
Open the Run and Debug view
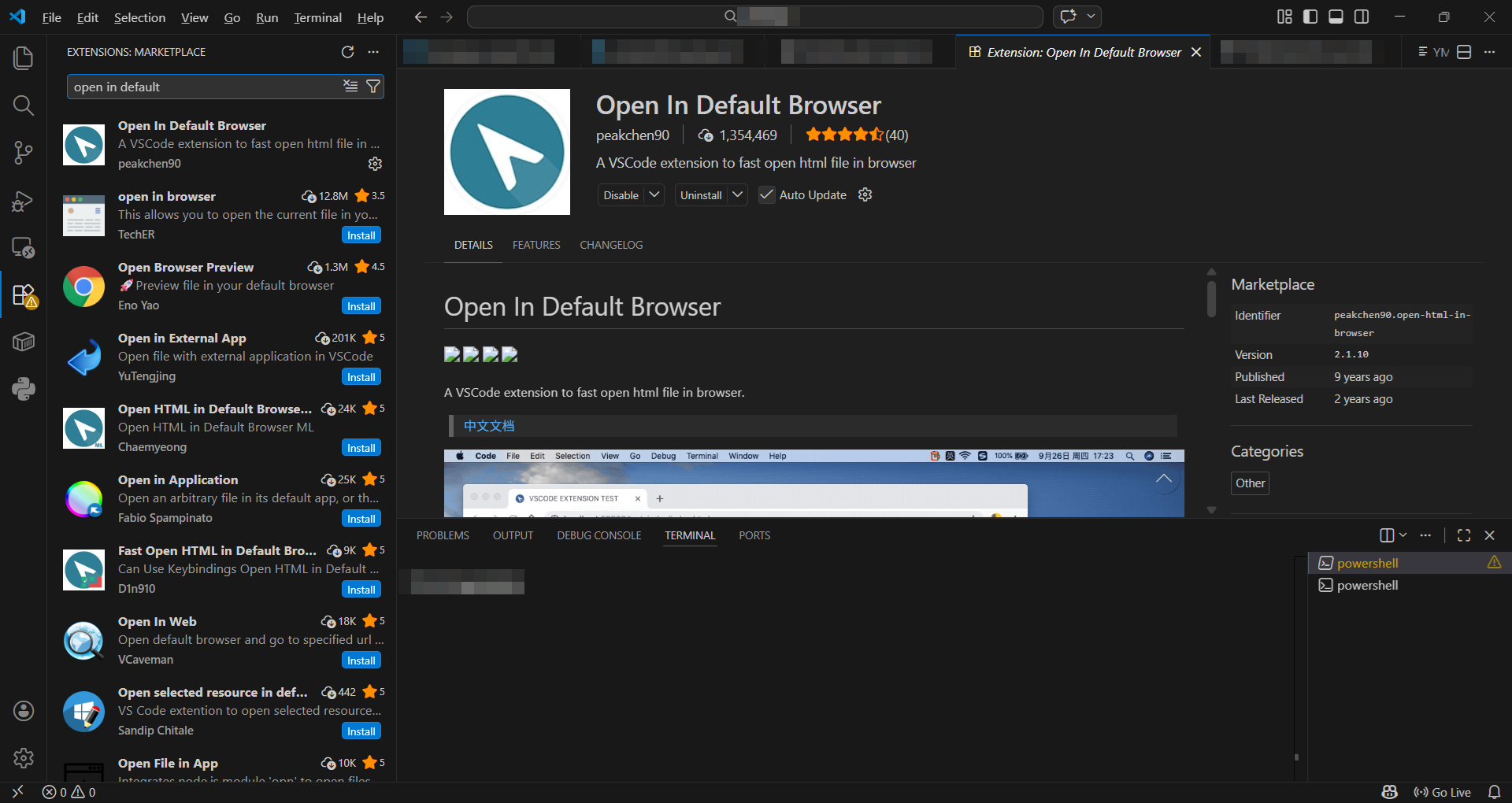[24, 201]
